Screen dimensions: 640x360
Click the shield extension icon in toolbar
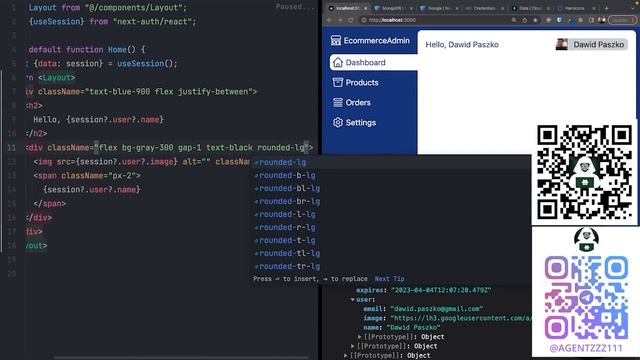point(559,20)
